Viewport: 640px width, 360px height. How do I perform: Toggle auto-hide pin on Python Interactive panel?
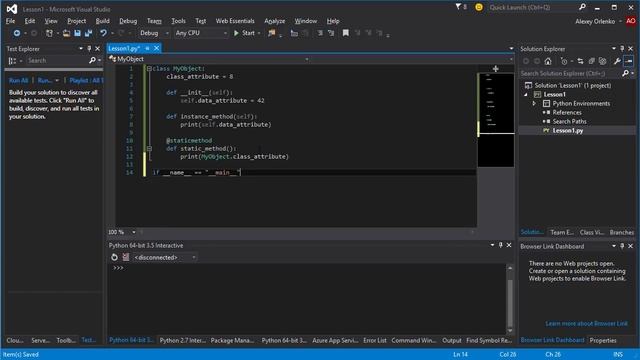(x=500, y=245)
